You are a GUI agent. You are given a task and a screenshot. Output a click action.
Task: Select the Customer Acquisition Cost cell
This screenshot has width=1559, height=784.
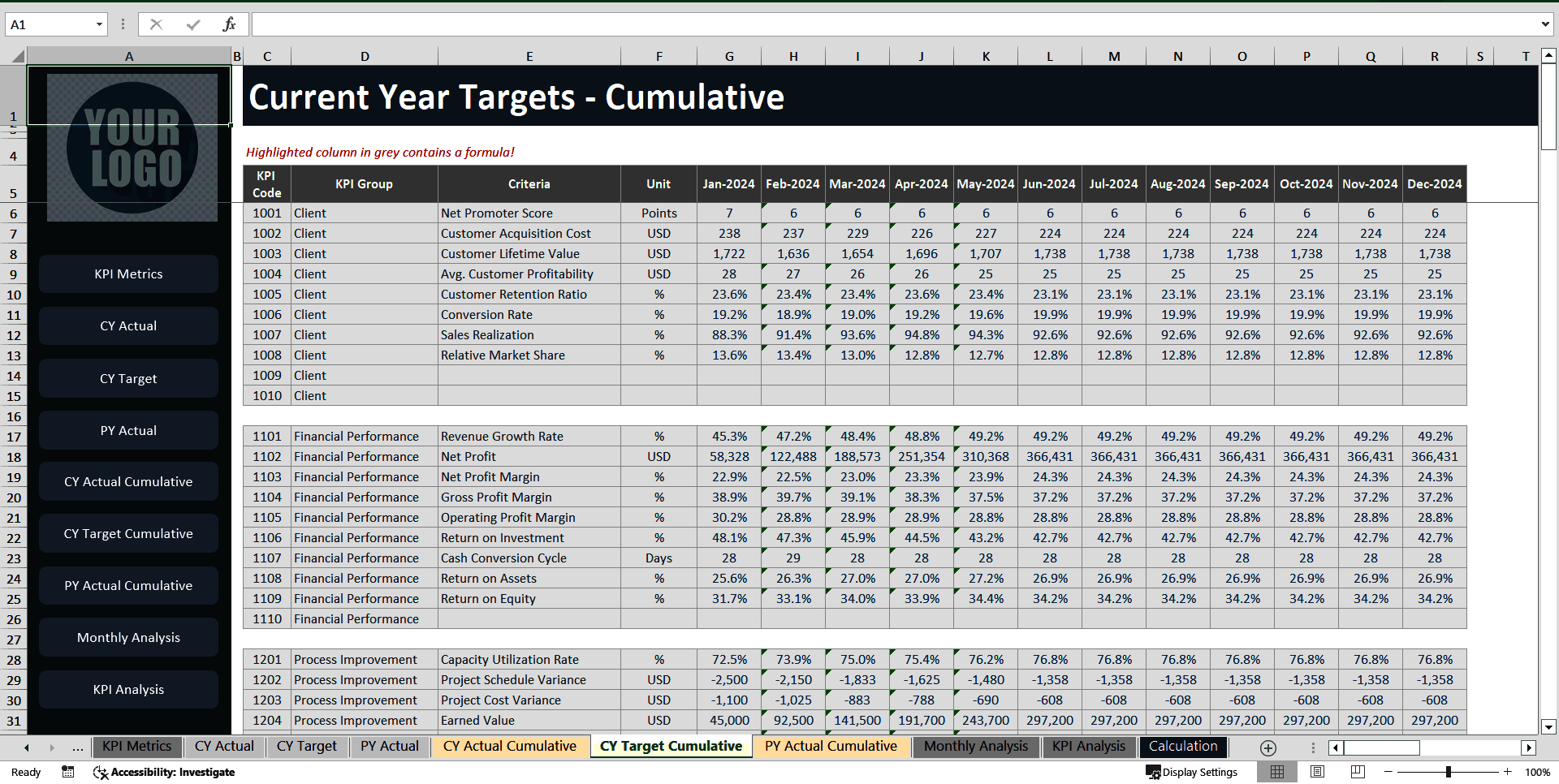pos(529,234)
